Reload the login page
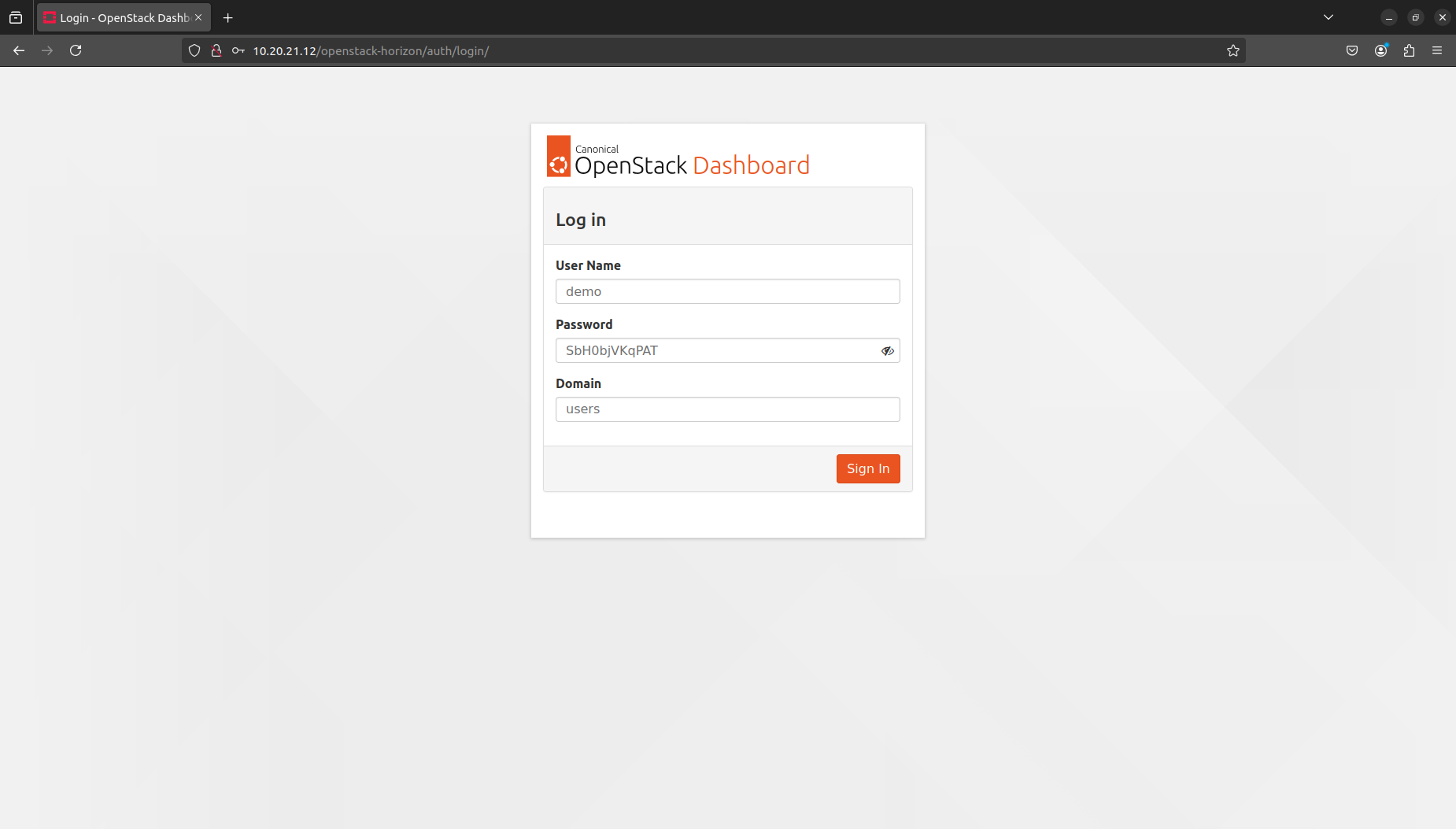 point(76,50)
